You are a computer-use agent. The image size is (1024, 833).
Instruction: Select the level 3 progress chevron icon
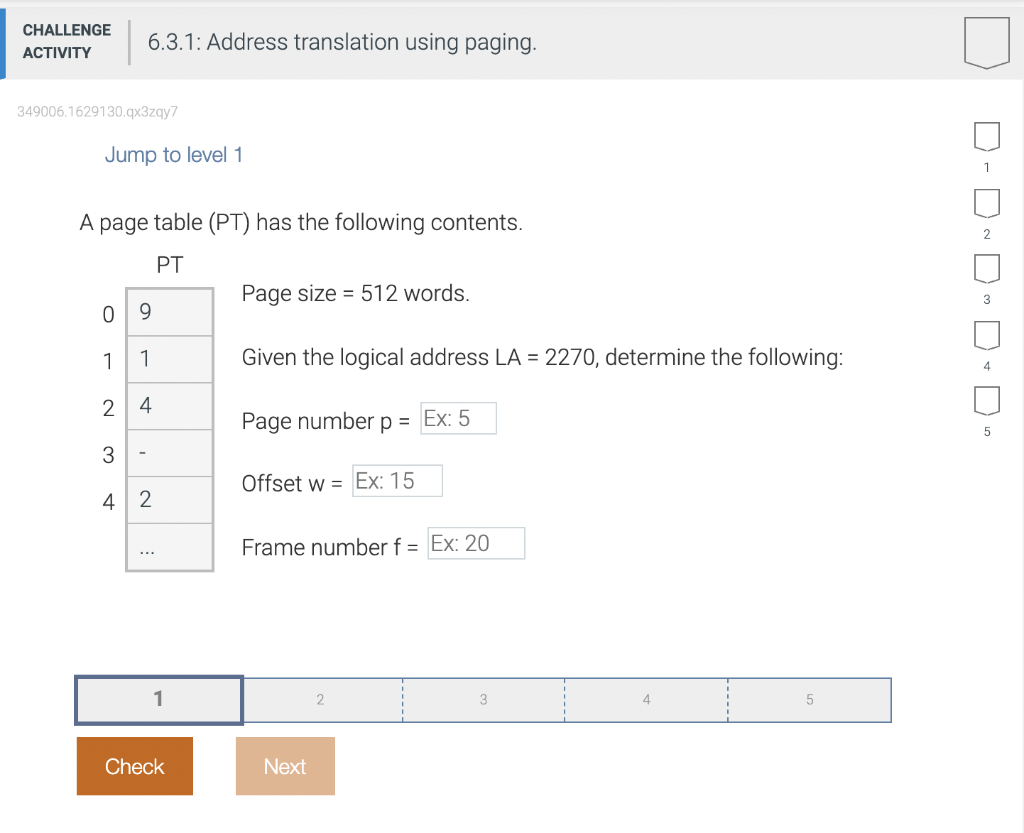click(986, 270)
